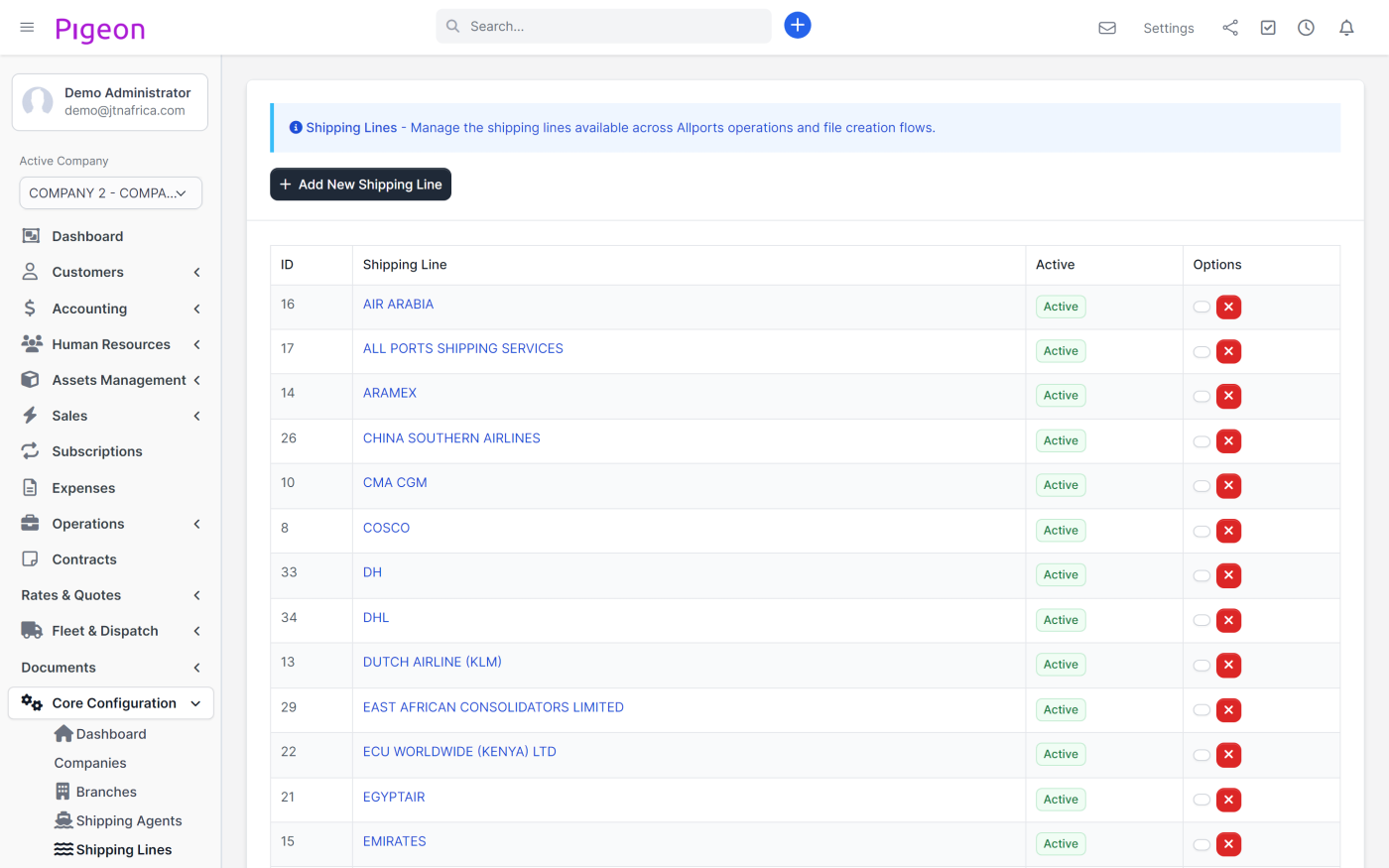Image resolution: width=1389 pixels, height=868 pixels.
Task: Toggle ALL PORTS SHIPPING SERVICES active switch
Action: tap(1201, 351)
